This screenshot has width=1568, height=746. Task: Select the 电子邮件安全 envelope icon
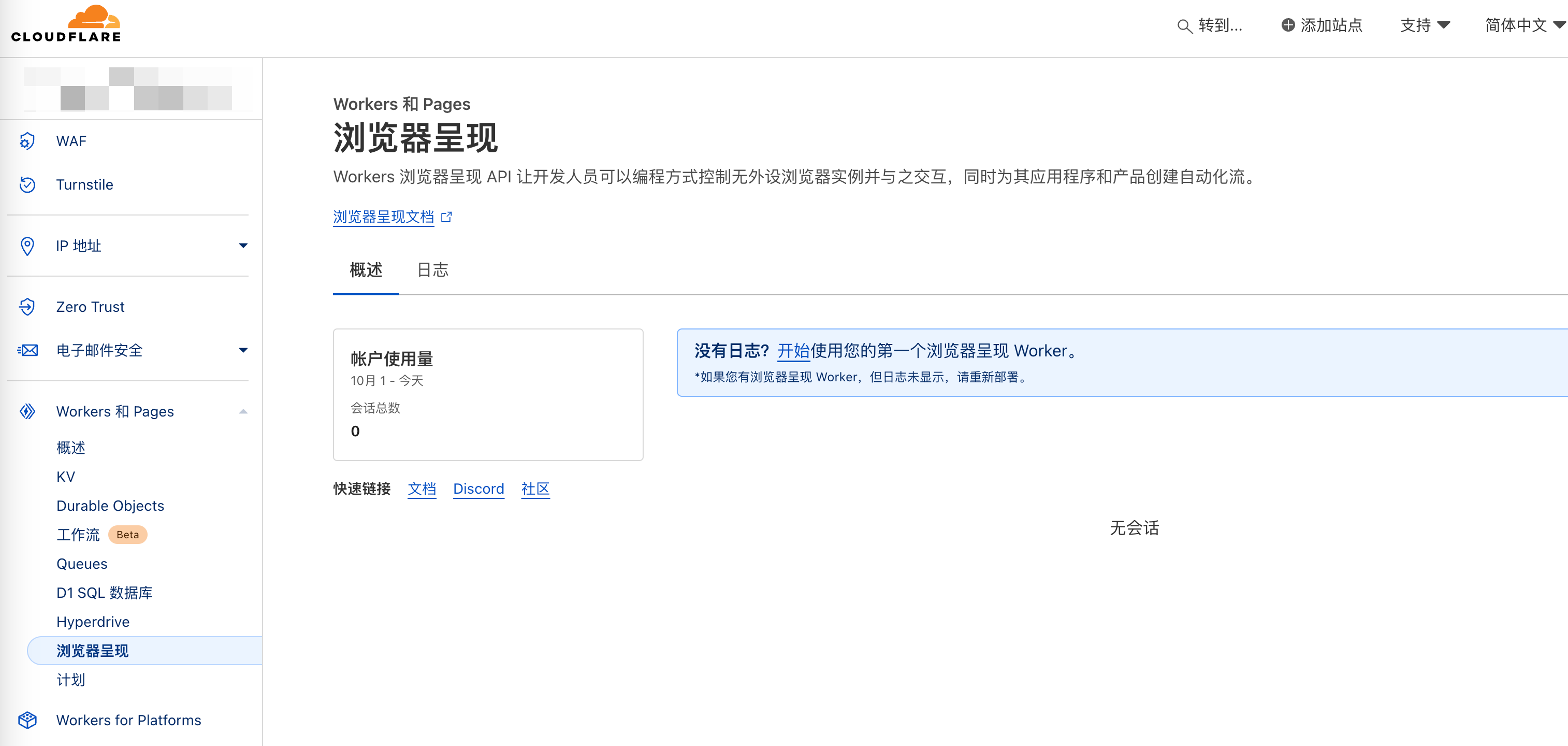tap(27, 350)
